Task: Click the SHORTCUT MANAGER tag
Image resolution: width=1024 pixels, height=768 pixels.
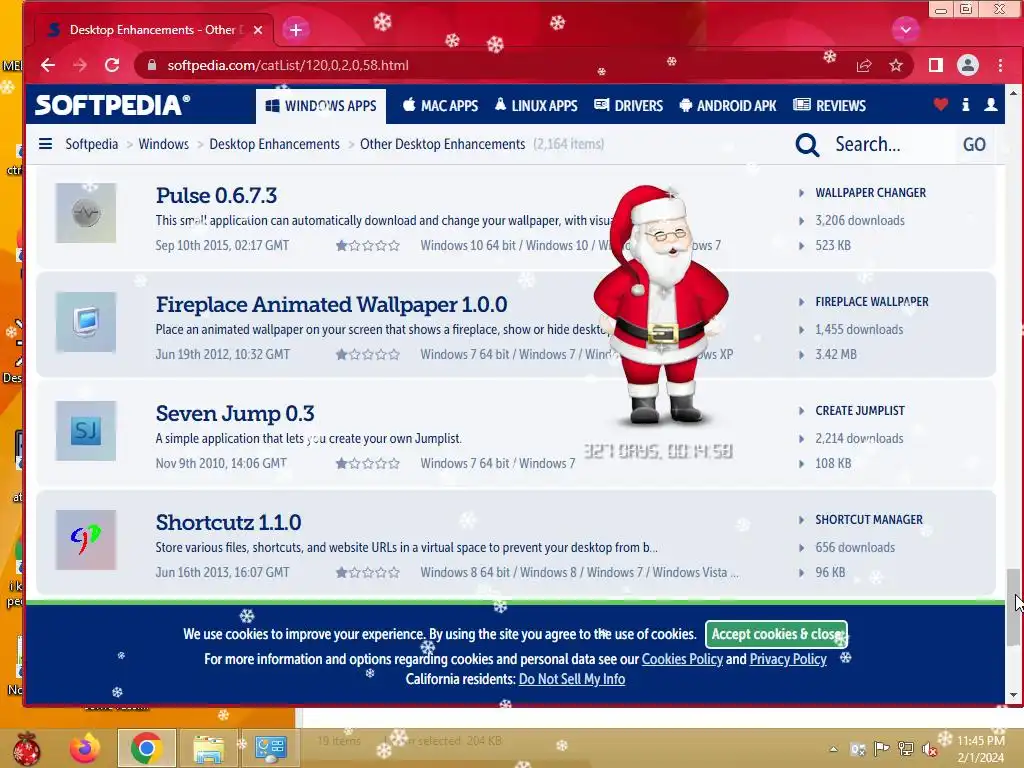Action: 869,520
